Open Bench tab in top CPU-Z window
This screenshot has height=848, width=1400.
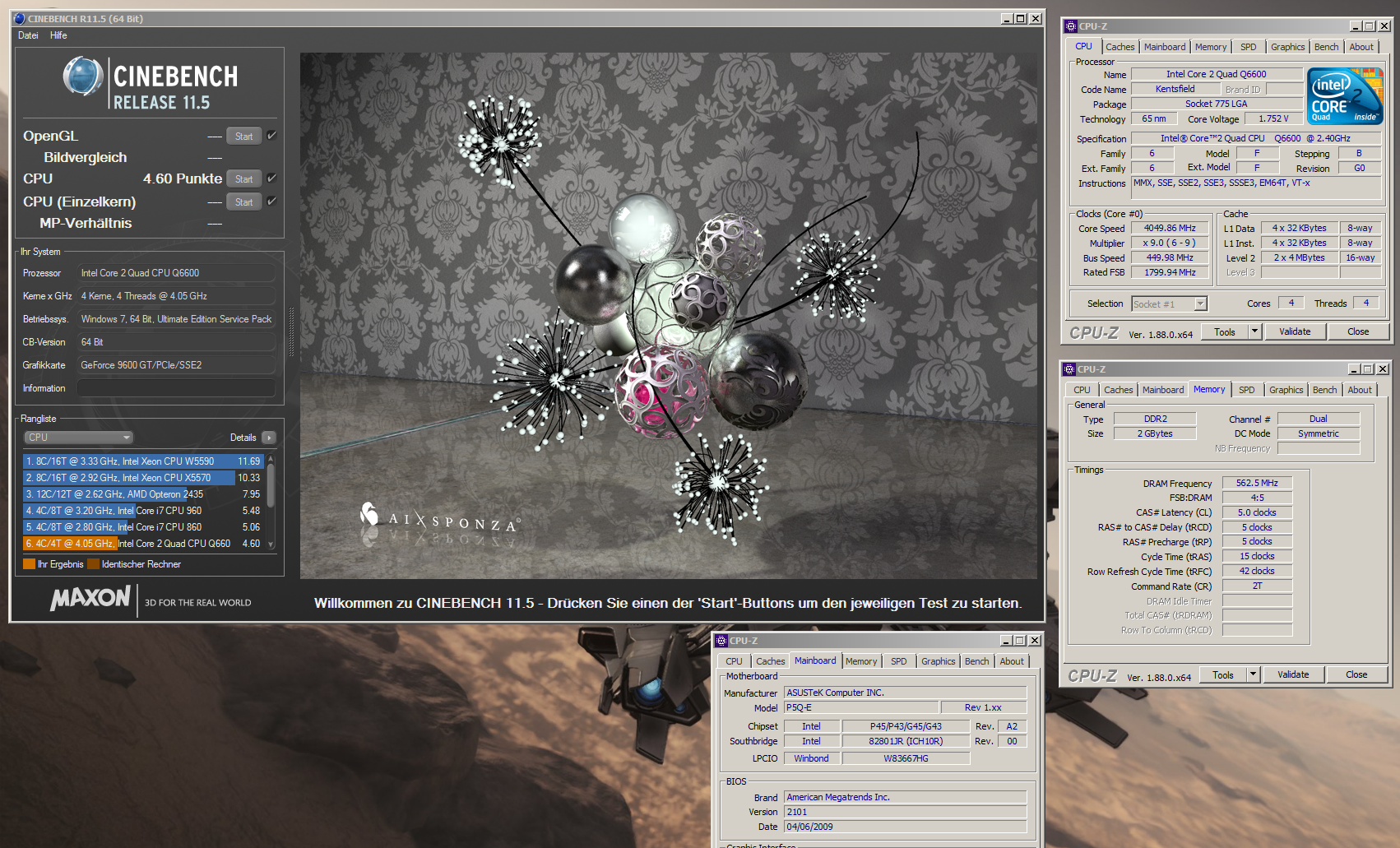1326,47
